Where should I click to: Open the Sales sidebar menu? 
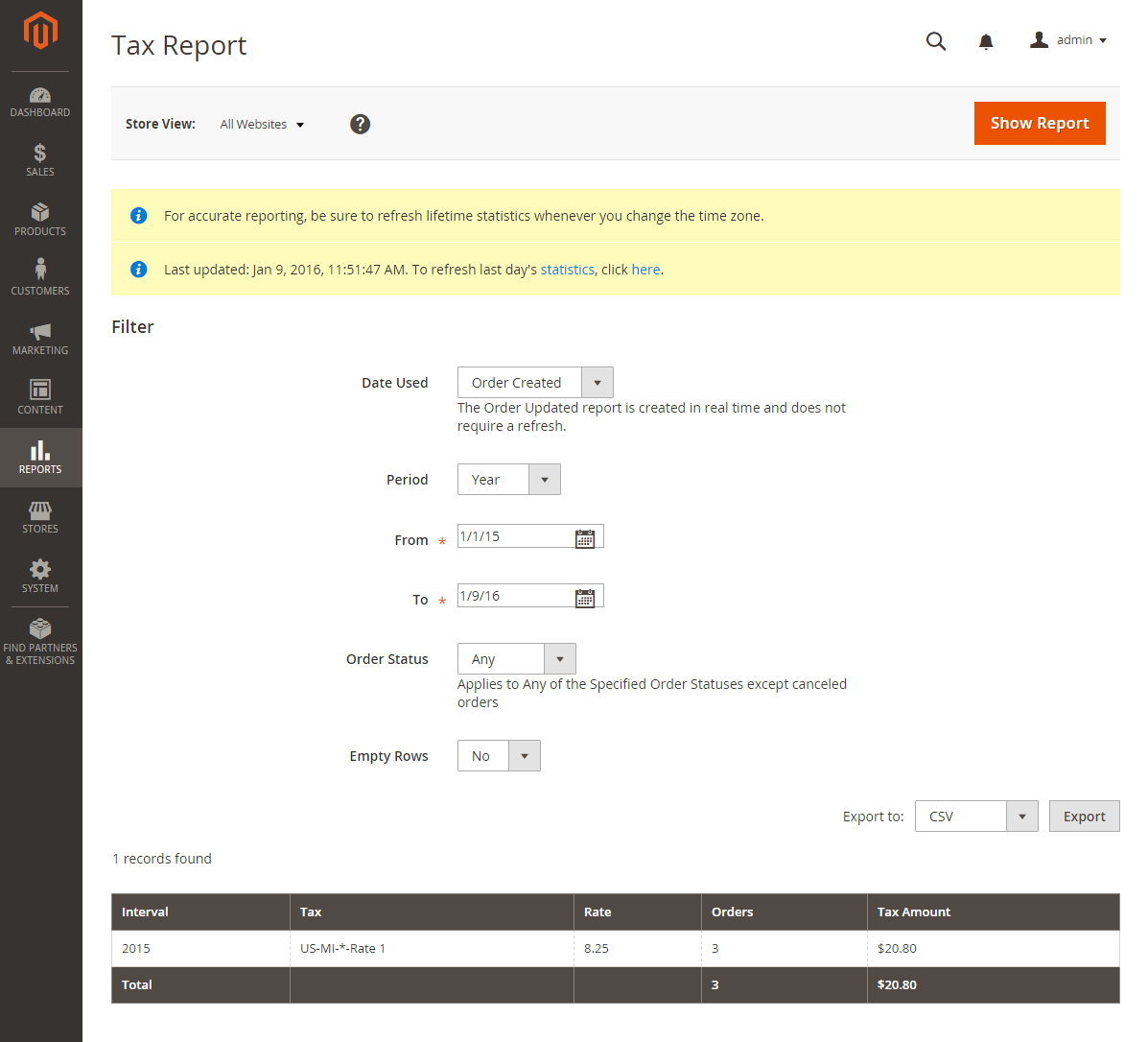pyautogui.click(x=40, y=160)
